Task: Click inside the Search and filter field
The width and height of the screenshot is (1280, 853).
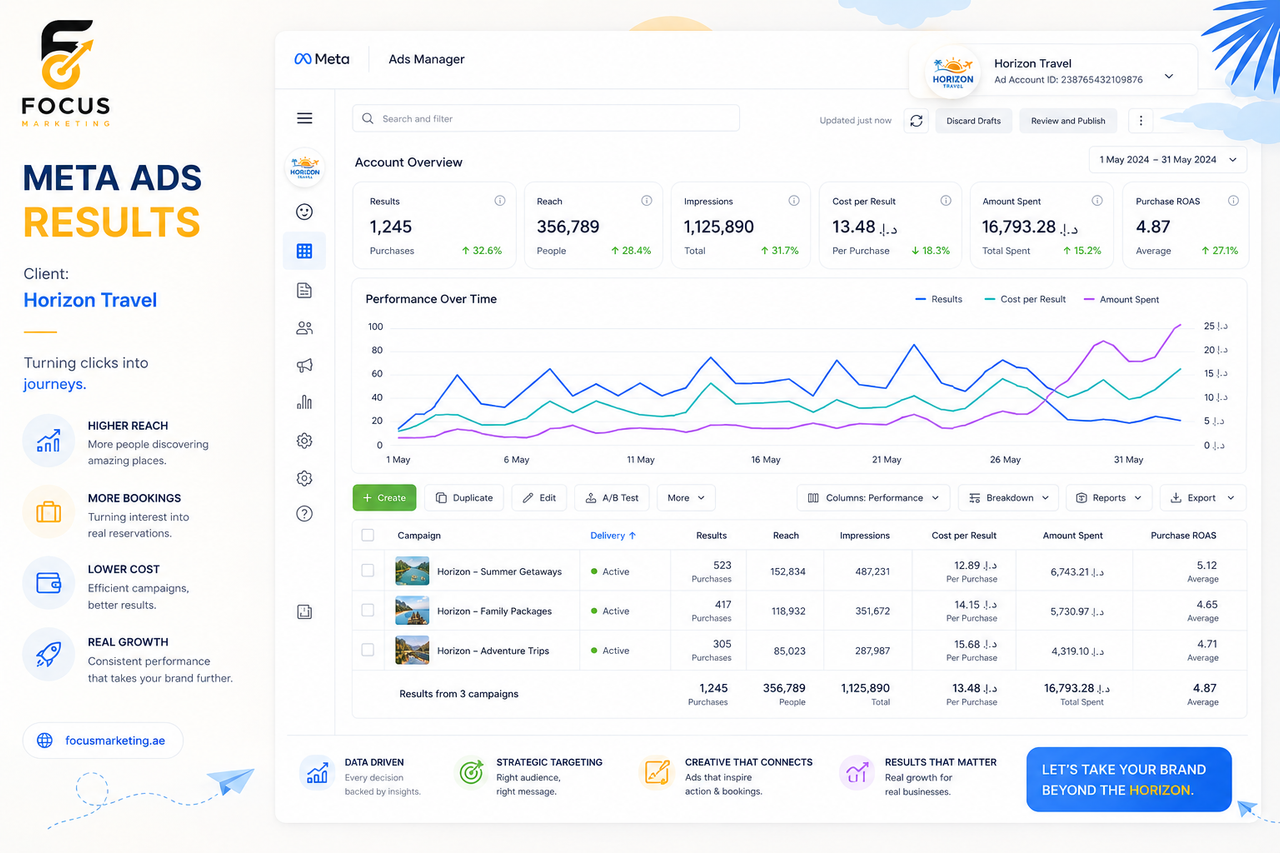Action: (546, 118)
